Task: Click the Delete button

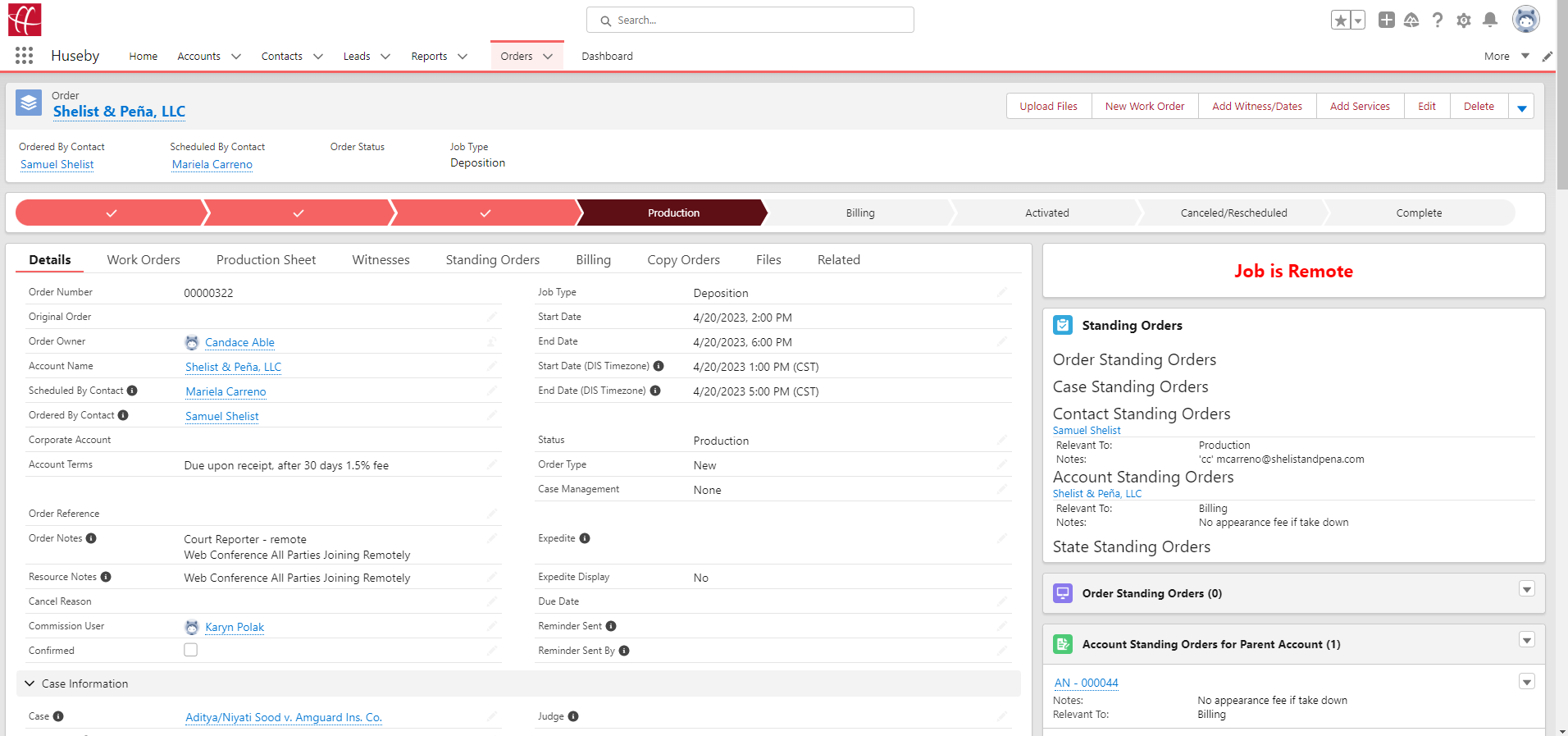Action: (x=1479, y=107)
